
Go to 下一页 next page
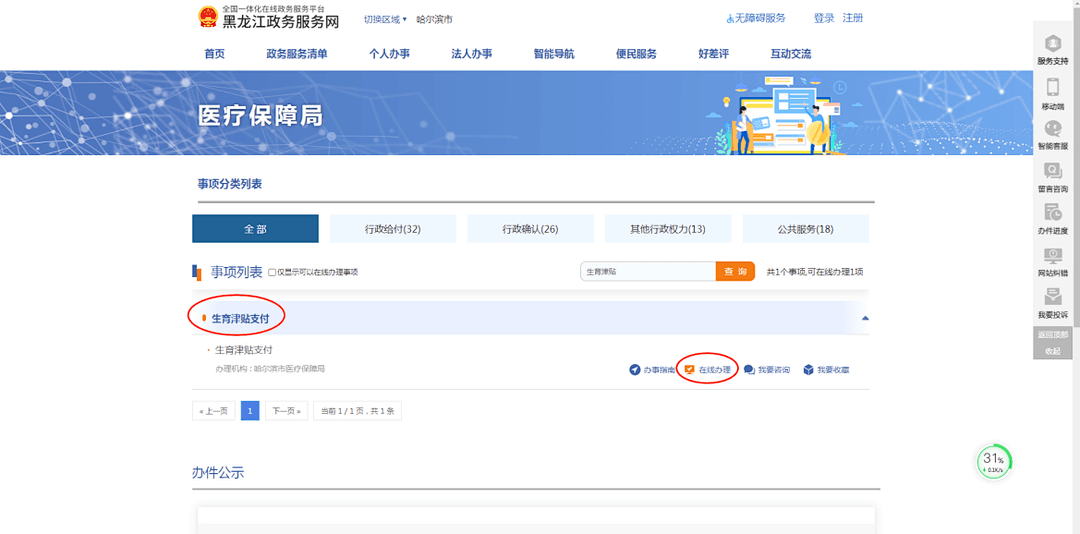pos(286,411)
